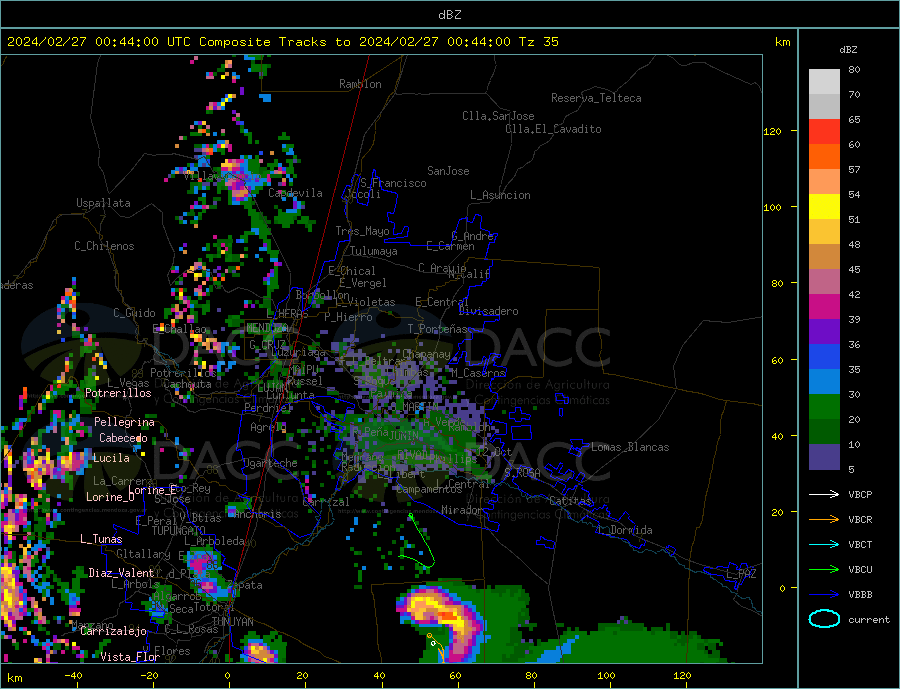This screenshot has height=689, width=900.
Task: Click the UTC Composite Tracks timestamp header
Action: click(282, 42)
